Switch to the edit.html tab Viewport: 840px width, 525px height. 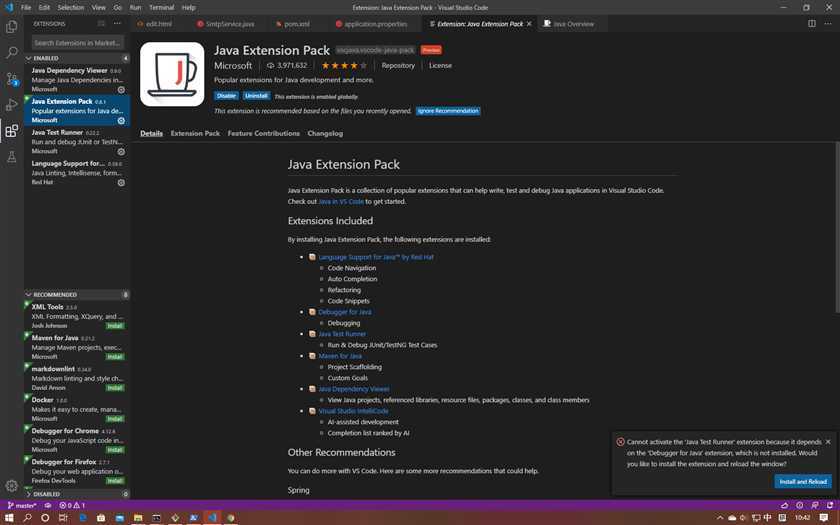[x=159, y=24]
